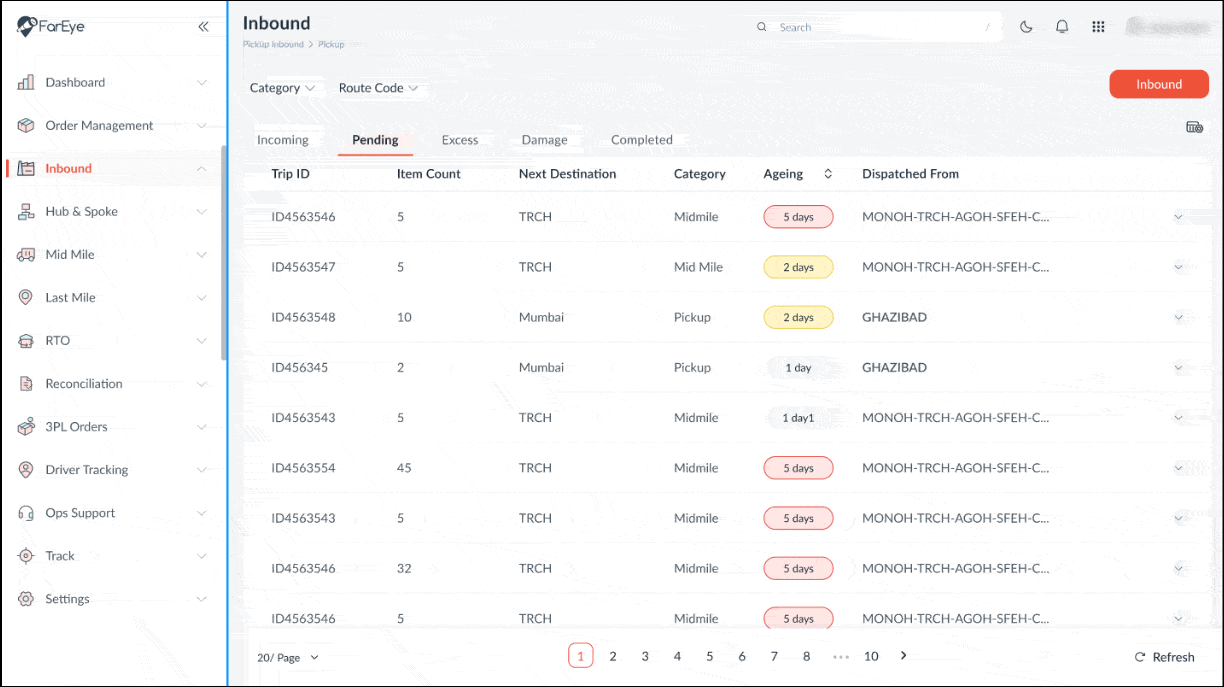Click item count 32 cell
1224x687 pixels.
404,568
